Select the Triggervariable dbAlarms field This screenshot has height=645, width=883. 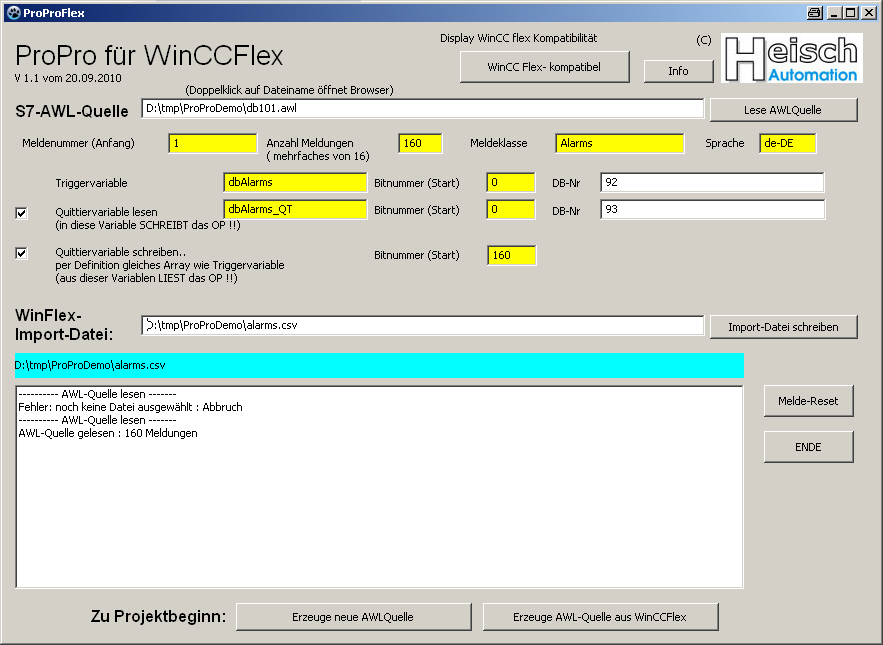click(294, 182)
